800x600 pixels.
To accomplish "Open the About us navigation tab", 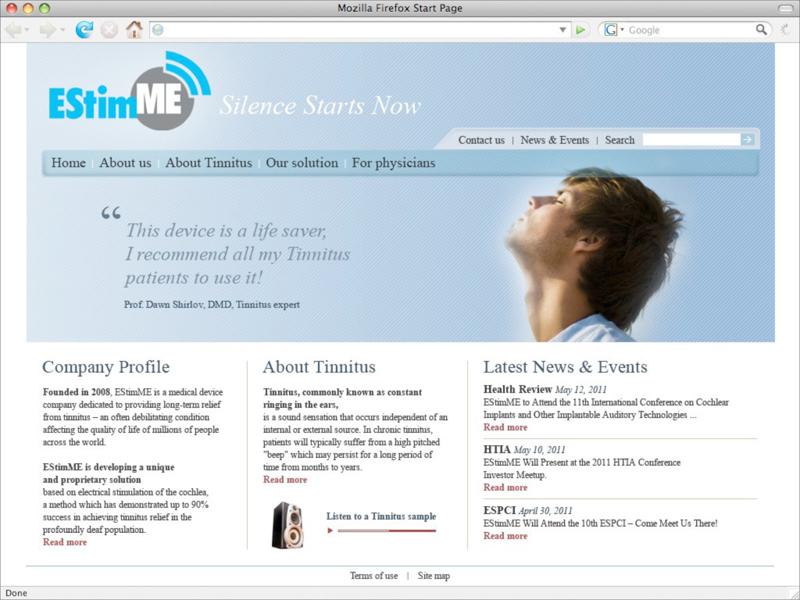I will pyautogui.click(x=126, y=163).
